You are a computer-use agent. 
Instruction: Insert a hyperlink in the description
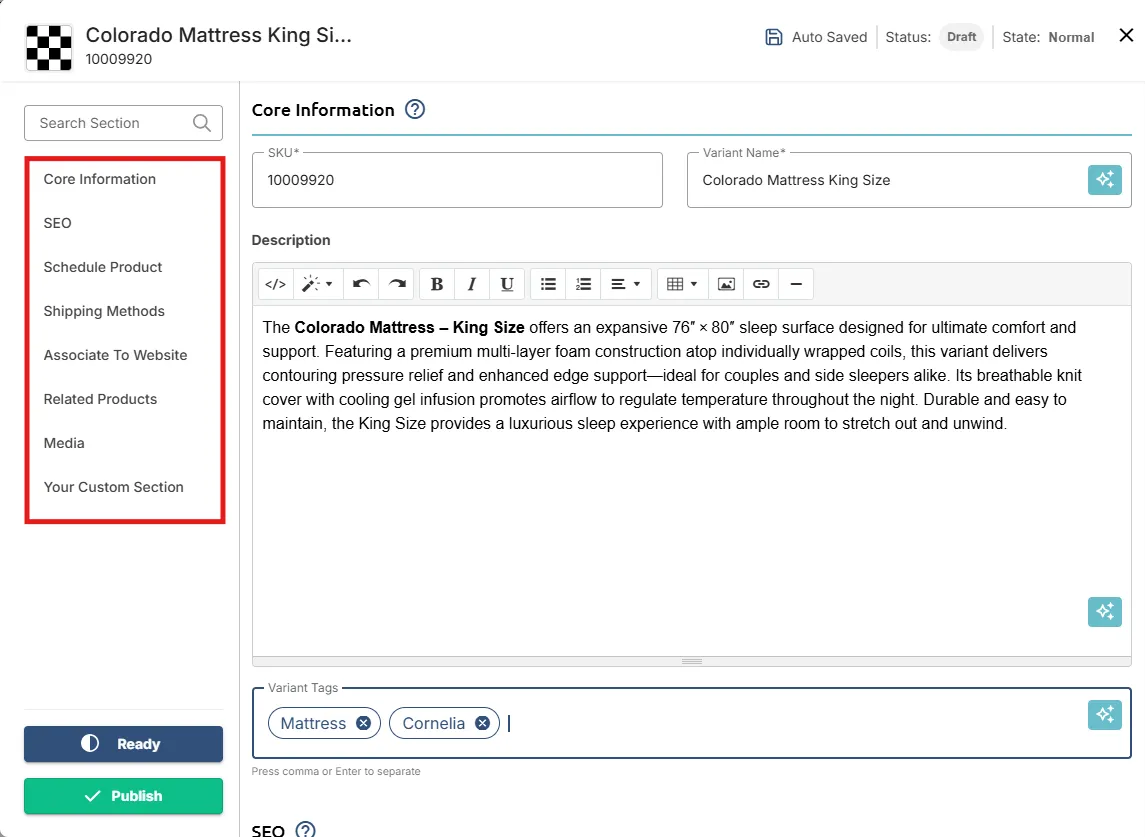click(x=761, y=284)
